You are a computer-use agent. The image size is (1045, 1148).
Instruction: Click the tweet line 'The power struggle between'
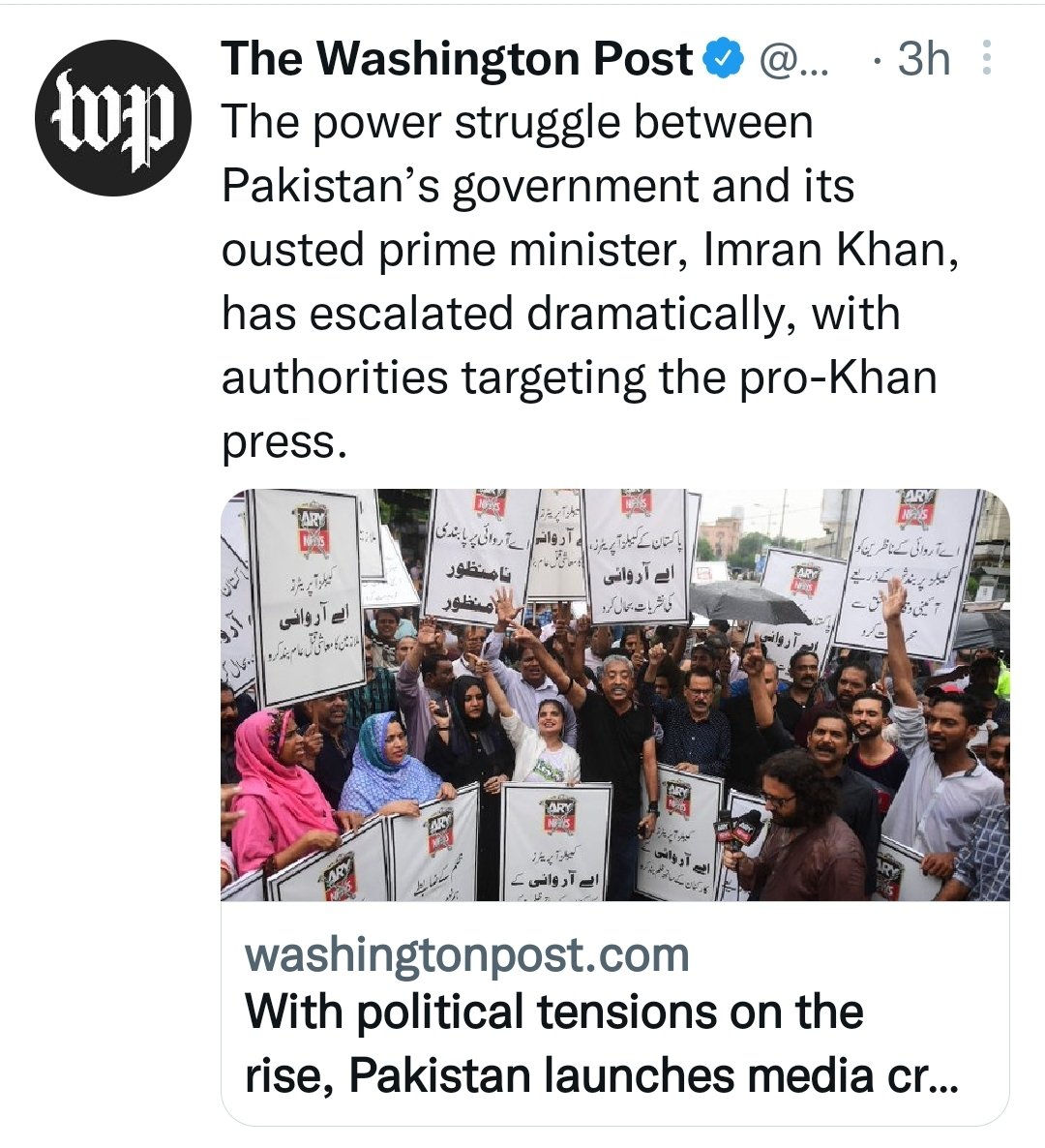[x=518, y=122]
